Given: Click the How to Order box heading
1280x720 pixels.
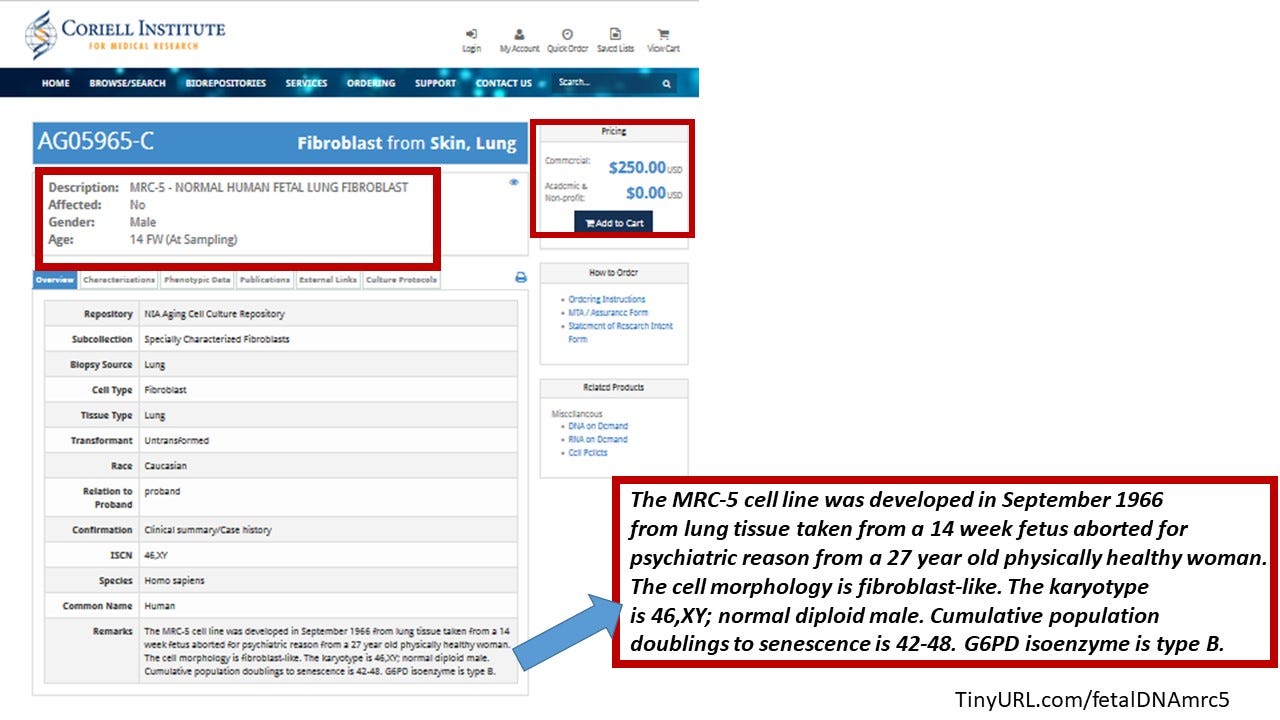Looking at the screenshot, I should (613, 272).
